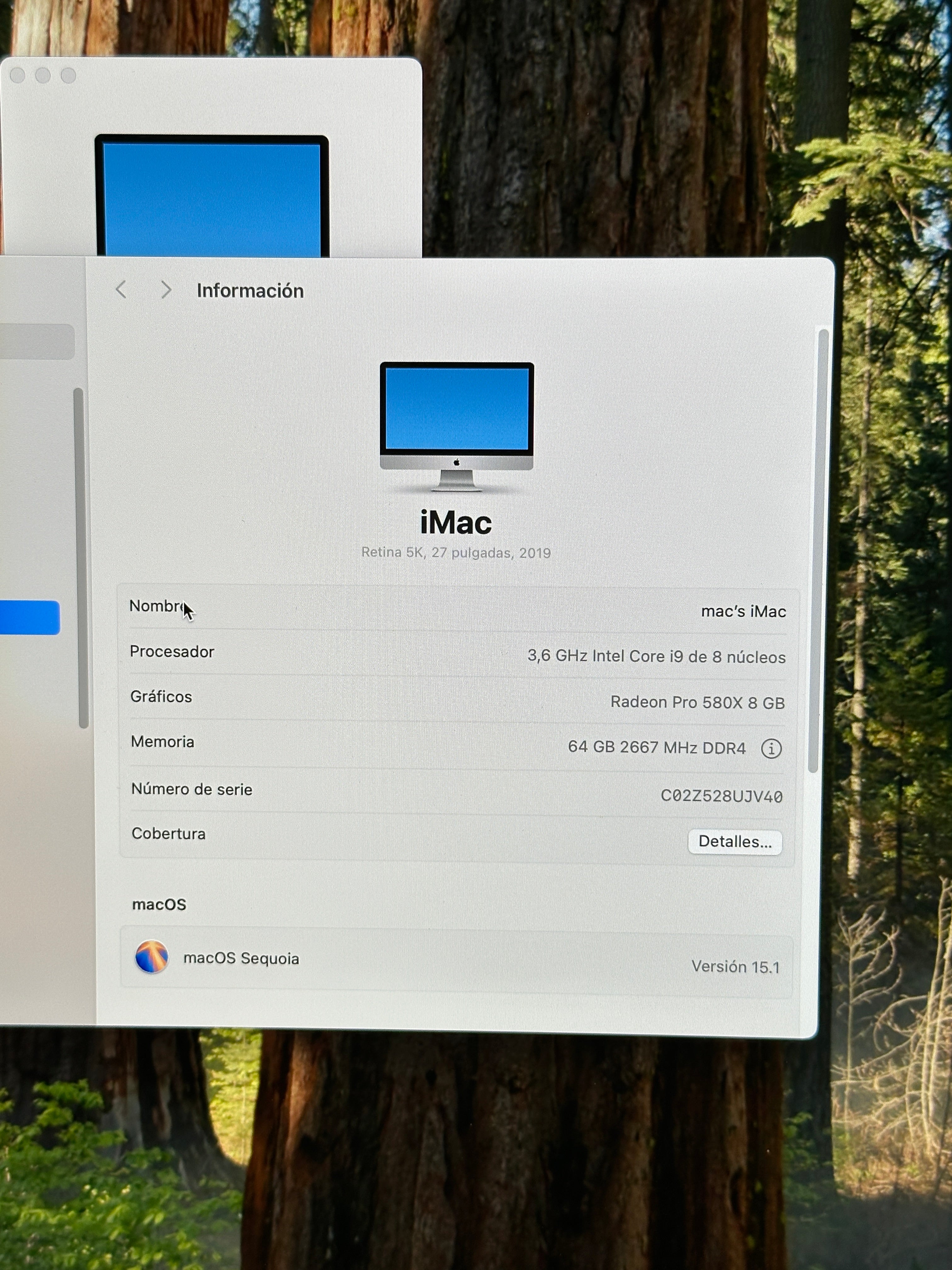Select serial number C02Z528UJV40

721,796
